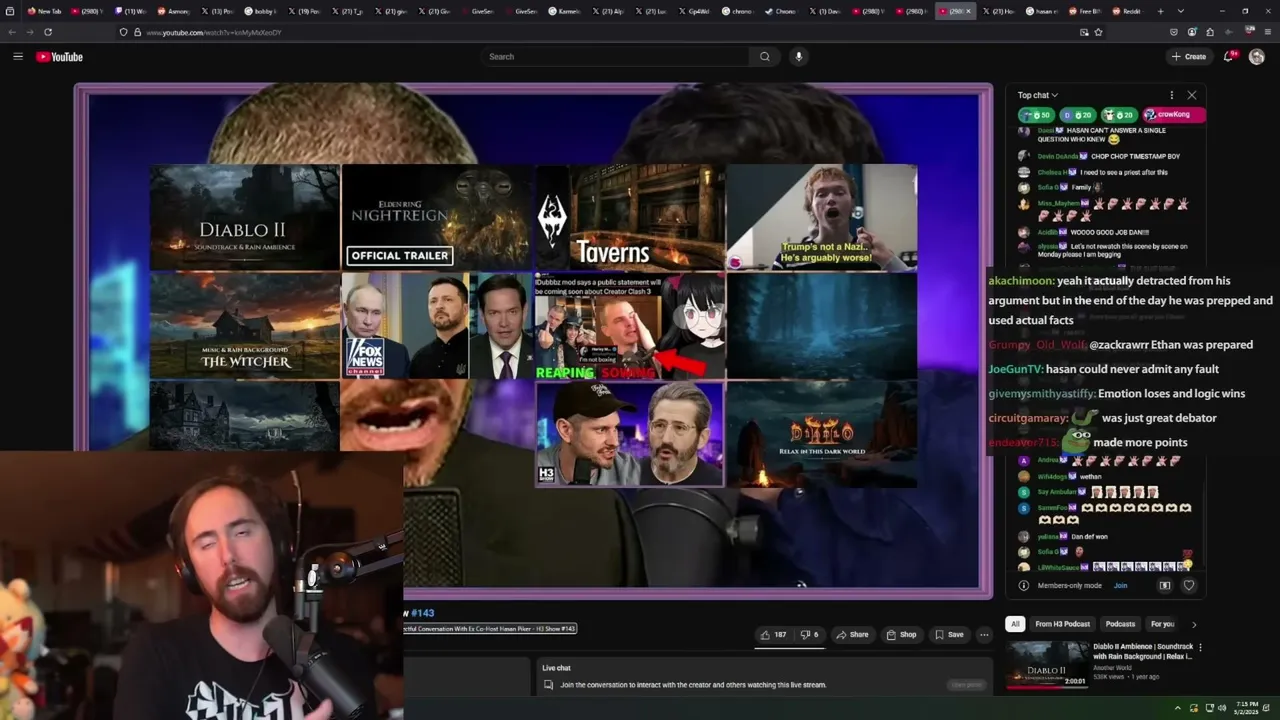Open the YouTube guide hamburger menu
This screenshot has width=1280, height=720.
[x=18, y=57]
